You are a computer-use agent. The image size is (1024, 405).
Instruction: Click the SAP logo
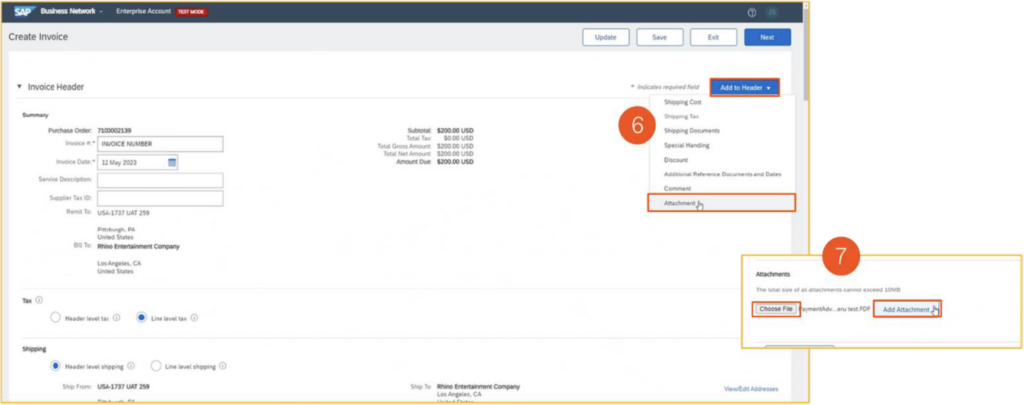[x=24, y=12]
